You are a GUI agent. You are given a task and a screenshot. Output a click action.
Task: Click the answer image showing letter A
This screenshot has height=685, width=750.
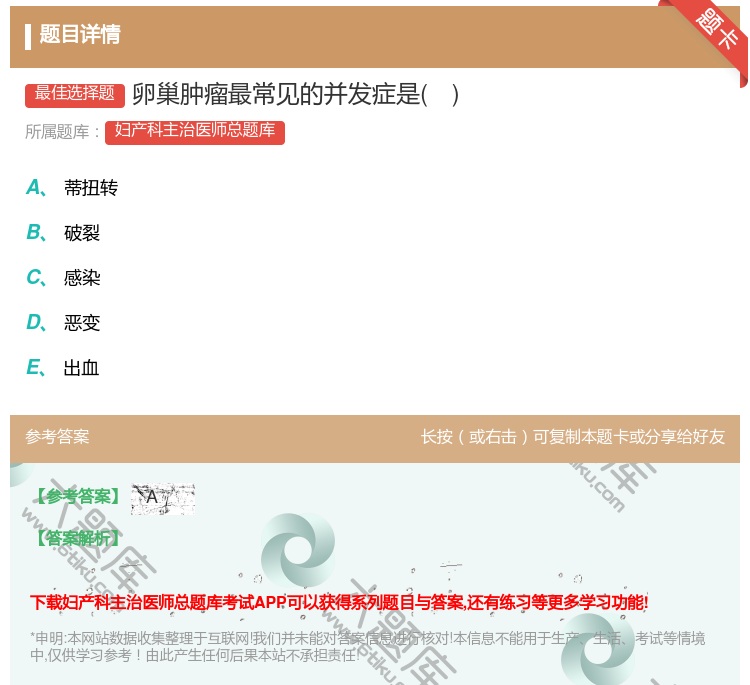coord(162,498)
